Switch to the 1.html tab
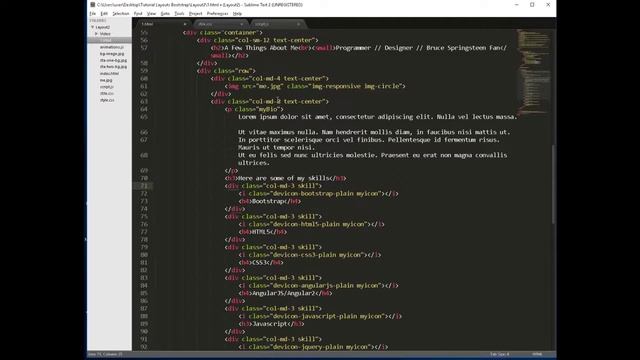The height and width of the screenshot is (360, 640). [x=162, y=24]
